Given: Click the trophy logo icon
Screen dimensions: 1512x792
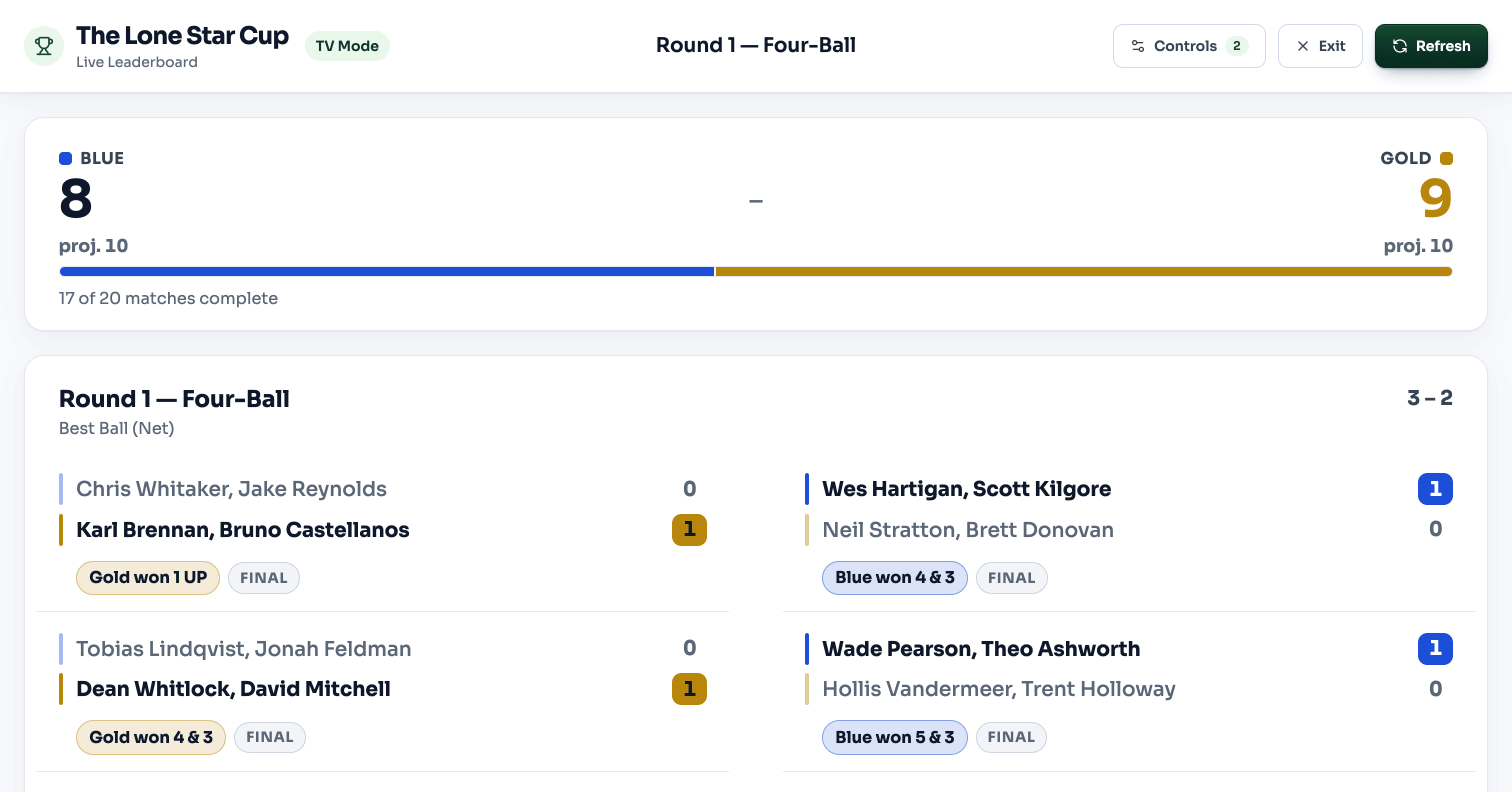Looking at the screenshot, I should [43, 46].
